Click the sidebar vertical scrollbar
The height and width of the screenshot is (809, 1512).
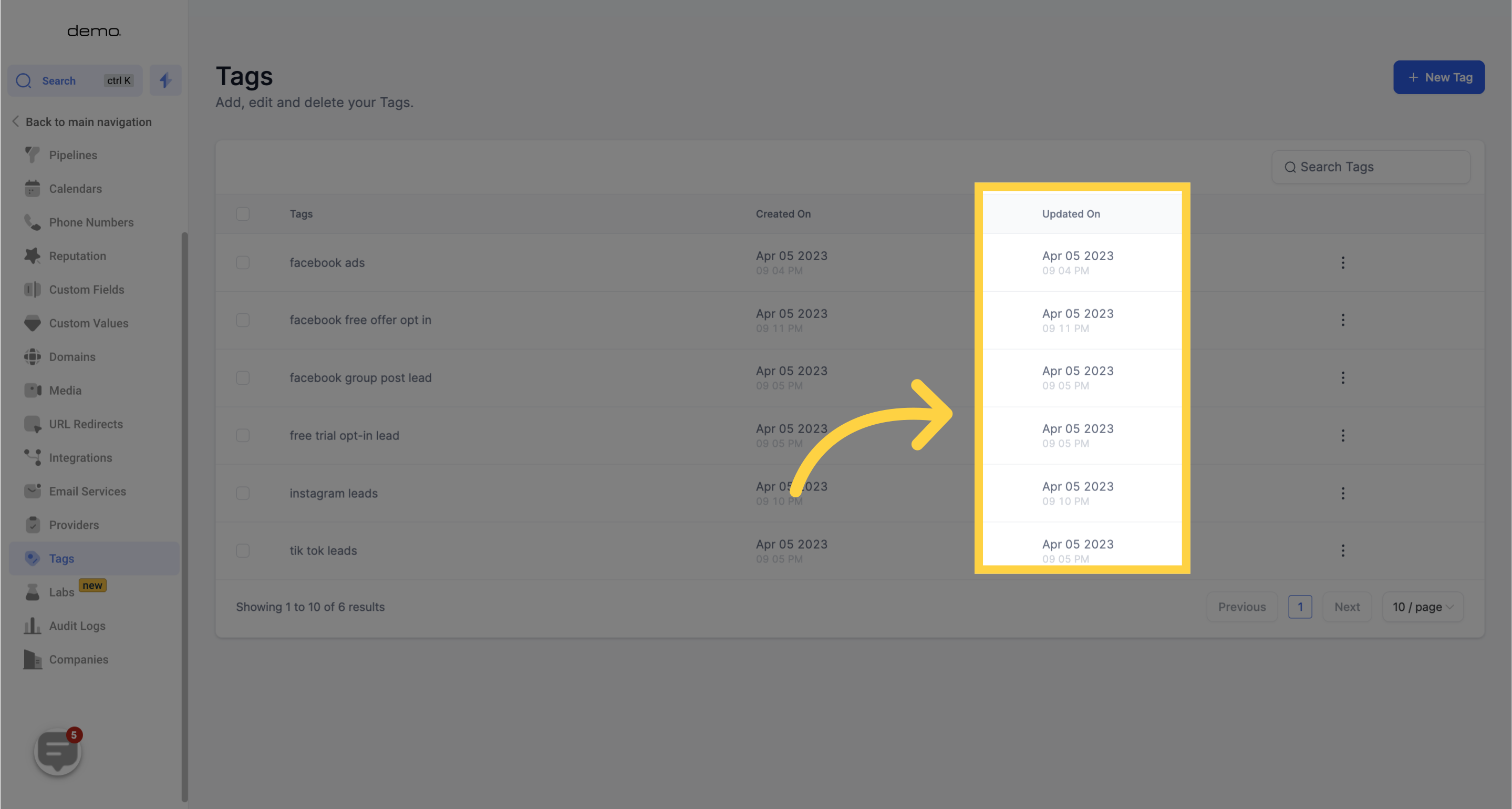(x=184, y=517)
